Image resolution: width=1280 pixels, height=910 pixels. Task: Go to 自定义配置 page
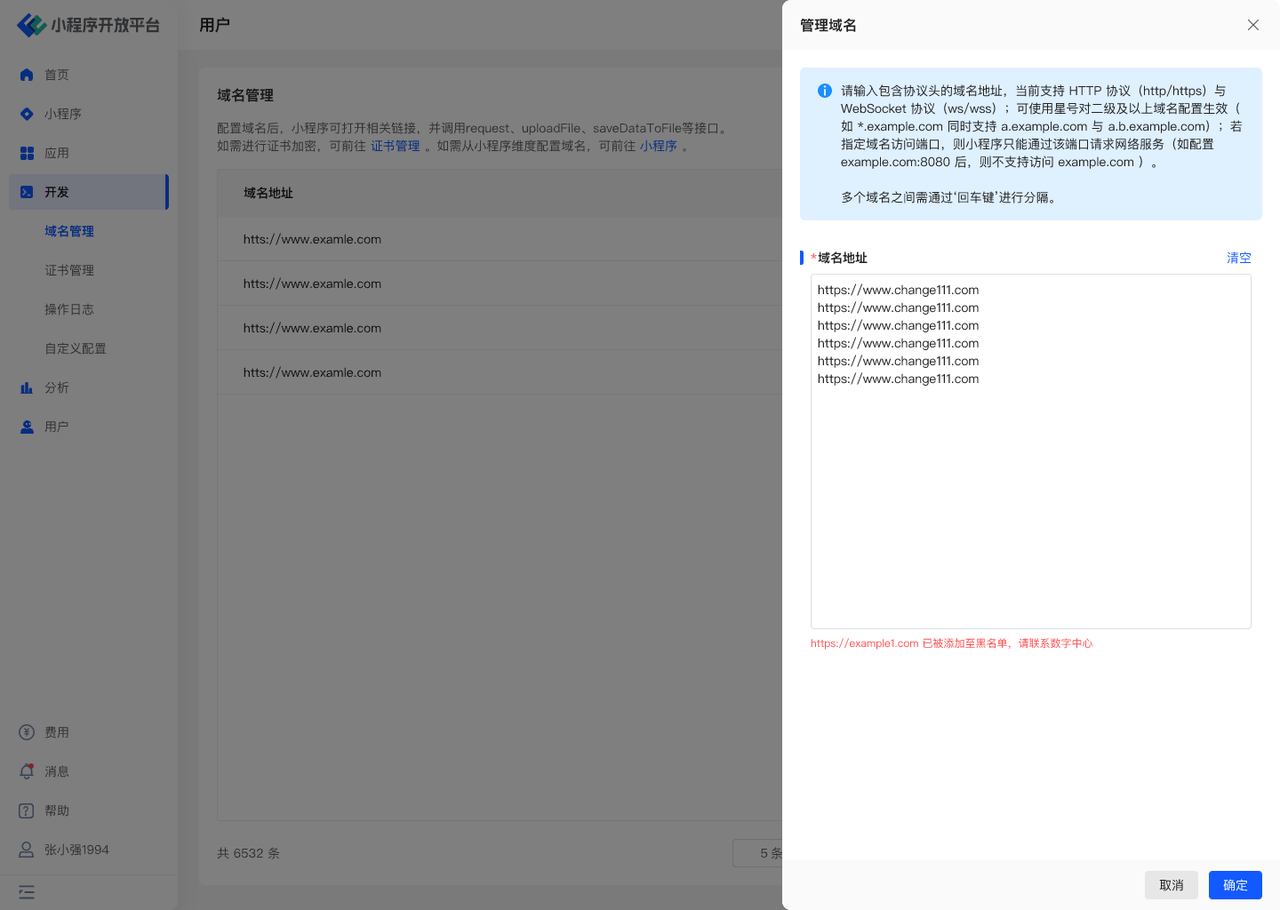[x=75, y=349]
